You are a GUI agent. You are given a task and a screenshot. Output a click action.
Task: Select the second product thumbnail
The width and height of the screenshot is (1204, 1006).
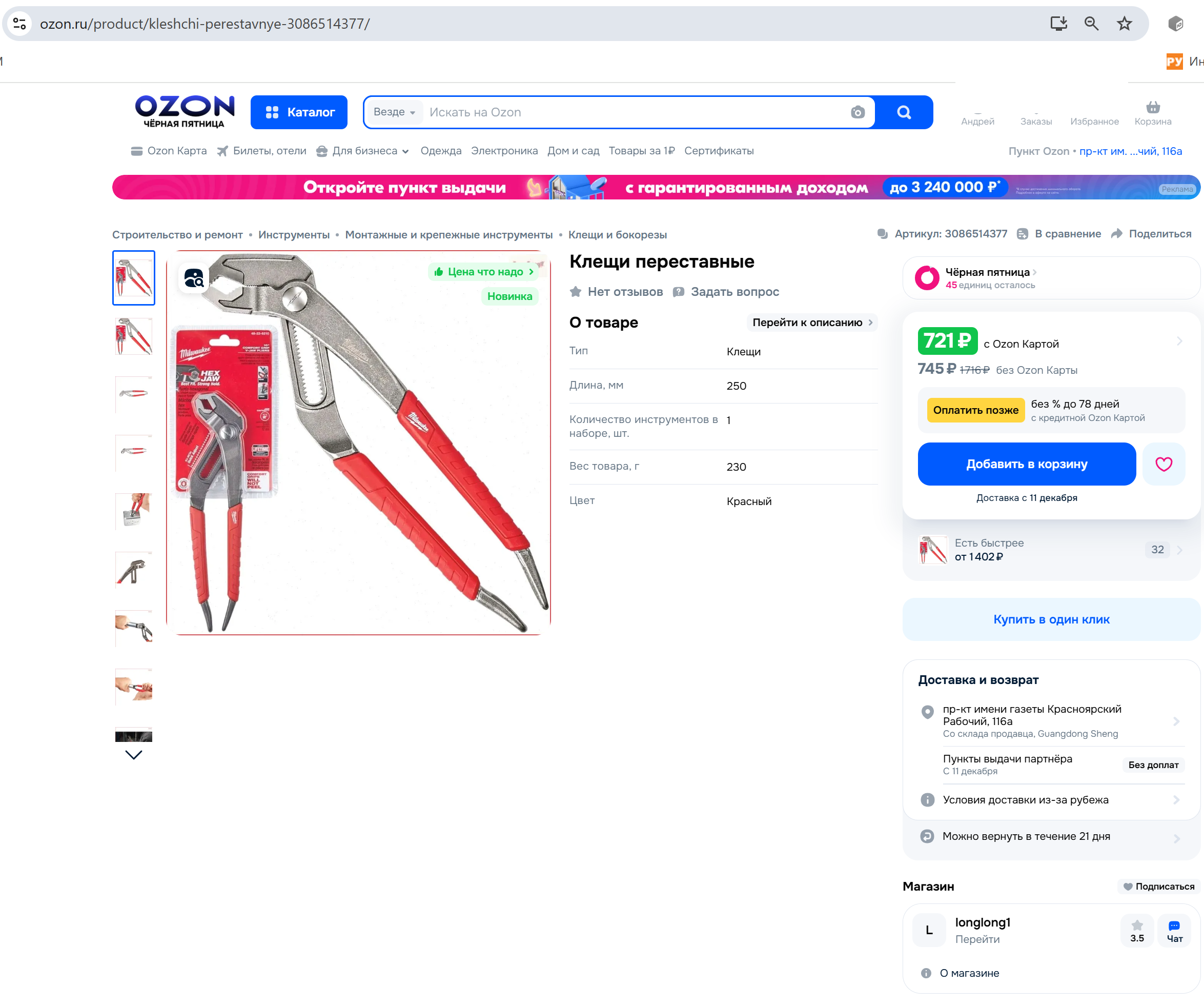click(x=134, y=337)
